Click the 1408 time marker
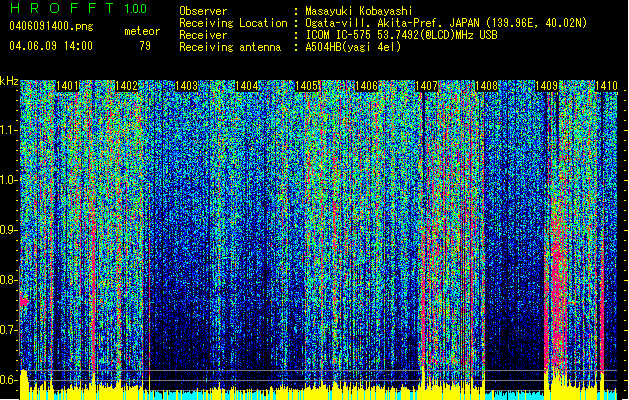Viewport: 629px width, 400px height. pyautogui.click(x=486, y=86)
